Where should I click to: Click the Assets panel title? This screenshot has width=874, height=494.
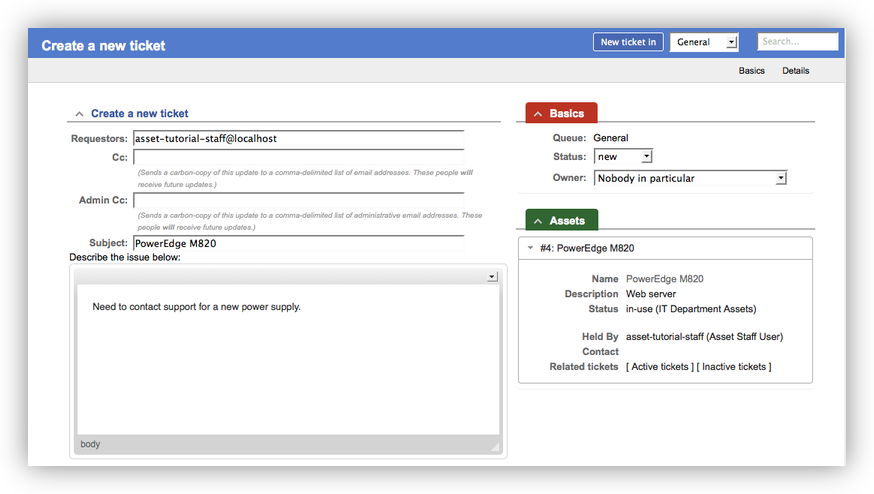pyautogui.click(x=567, y=221)
